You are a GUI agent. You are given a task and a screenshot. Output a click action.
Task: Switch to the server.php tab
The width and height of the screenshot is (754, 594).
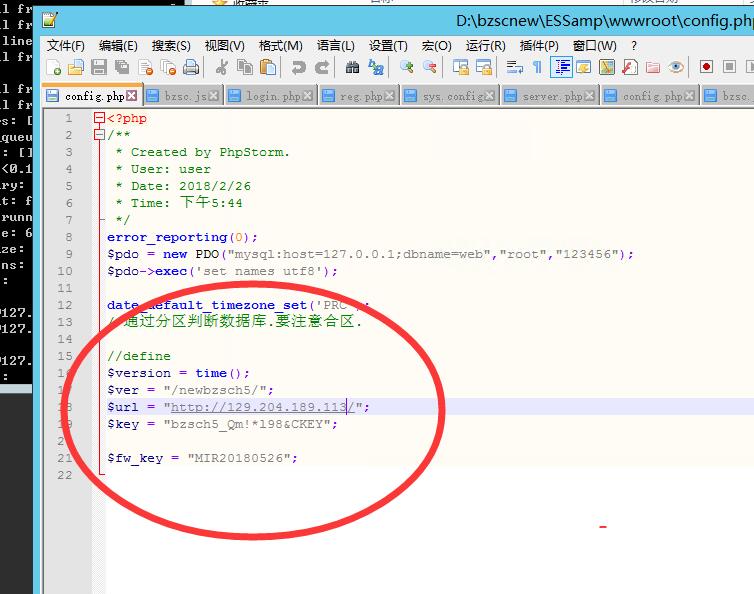pyautogui.click(x=549, y=96)
